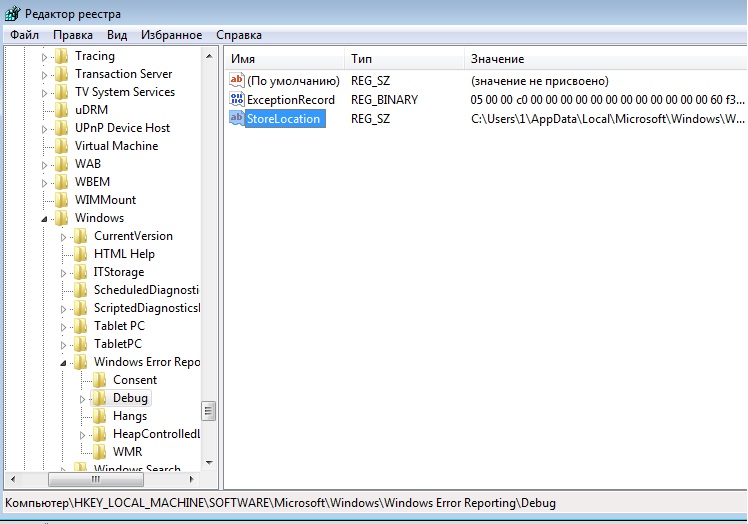
Task: Select the Hangs registry key
Action: [130, 416]
